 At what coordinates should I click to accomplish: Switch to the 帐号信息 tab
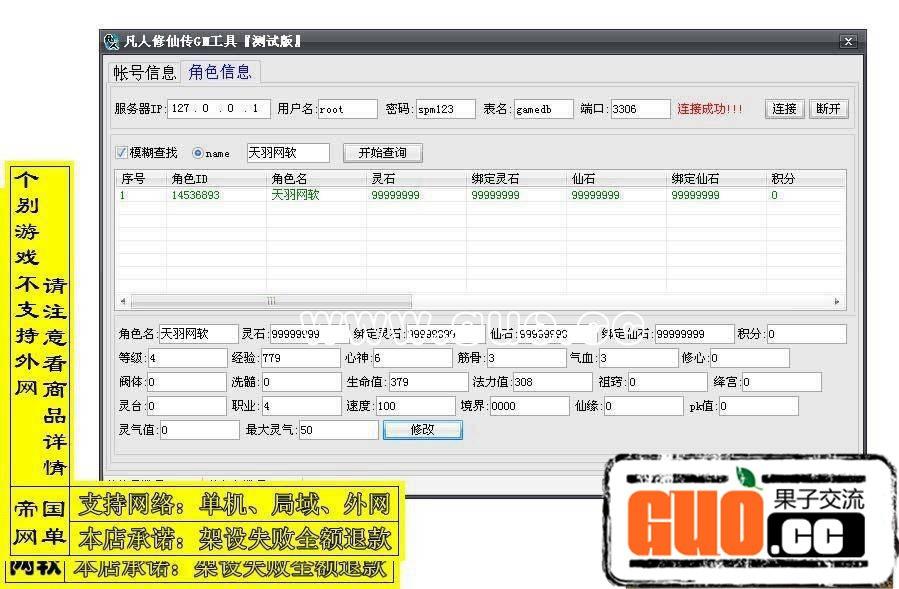pos(144,72)
